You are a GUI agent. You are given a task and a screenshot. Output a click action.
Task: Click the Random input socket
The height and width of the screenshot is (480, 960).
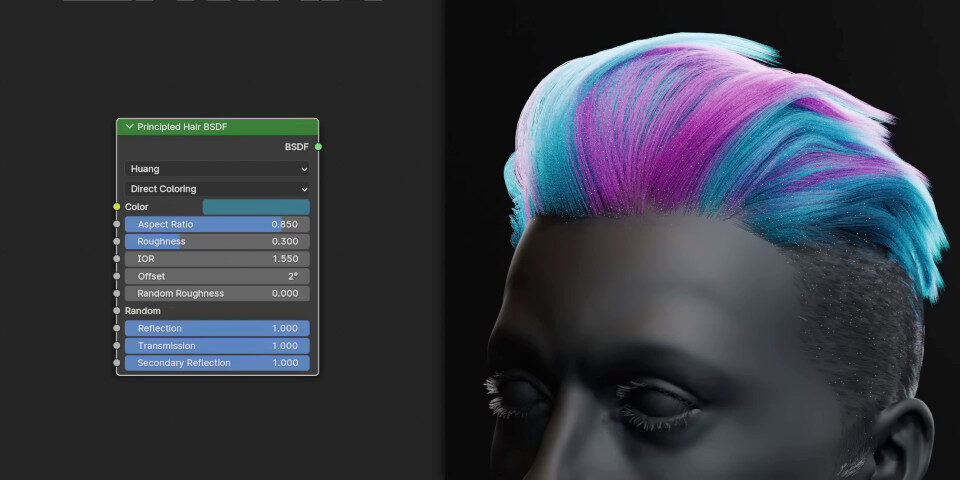117,311
